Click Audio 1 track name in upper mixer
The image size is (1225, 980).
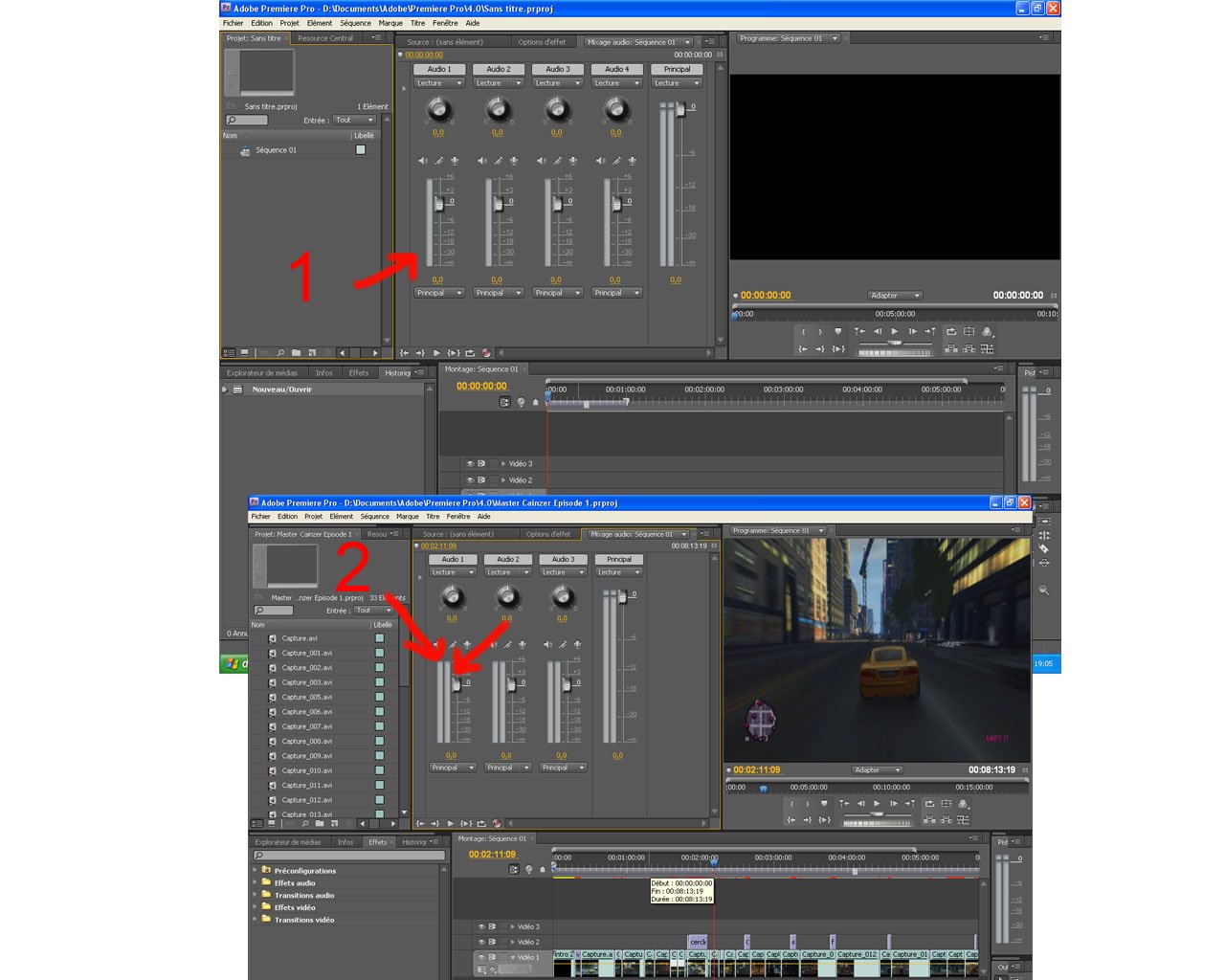(439, 69)
